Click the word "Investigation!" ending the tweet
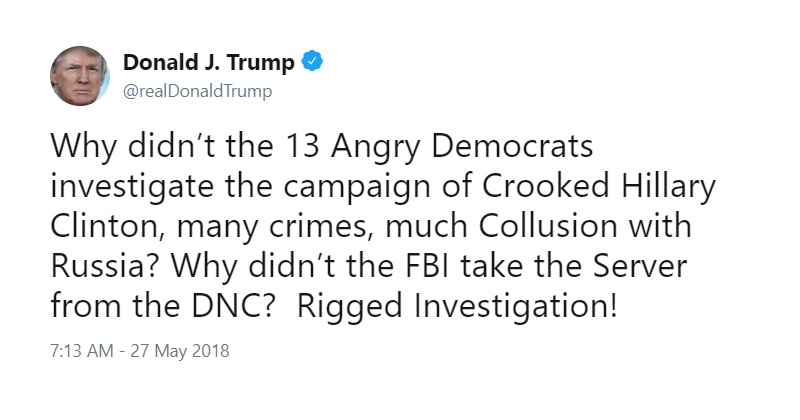Screen dimensions: 800x420 (516, 307)
